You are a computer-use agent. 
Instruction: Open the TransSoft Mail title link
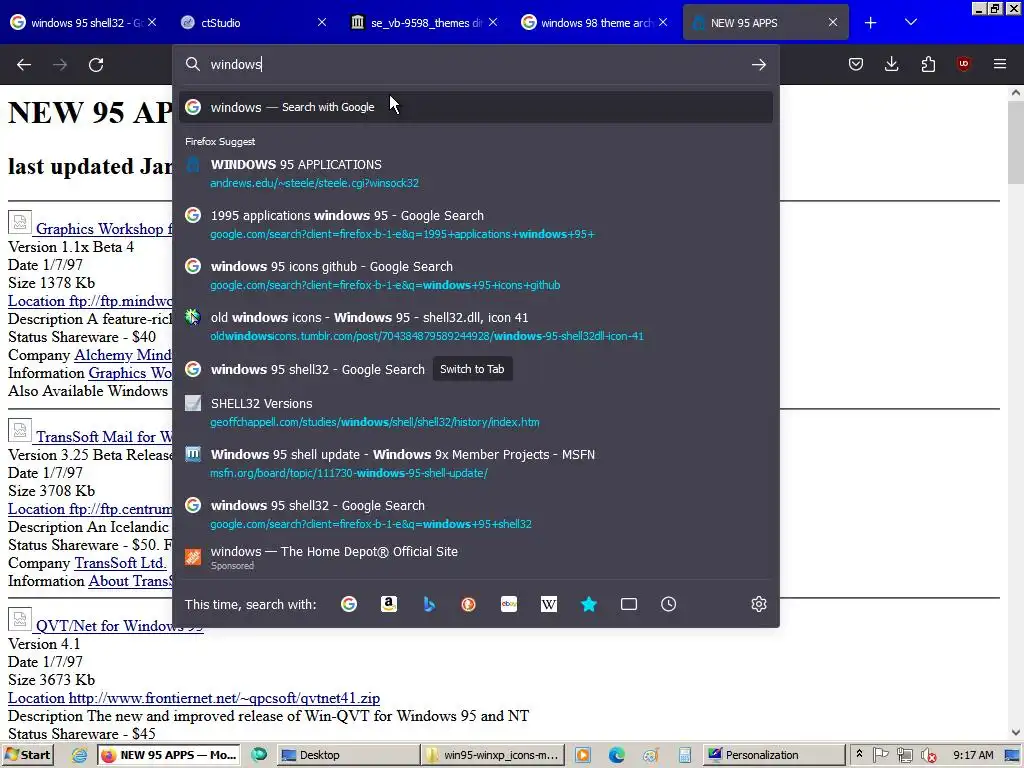pyautogui.click(x=103, y=436)
